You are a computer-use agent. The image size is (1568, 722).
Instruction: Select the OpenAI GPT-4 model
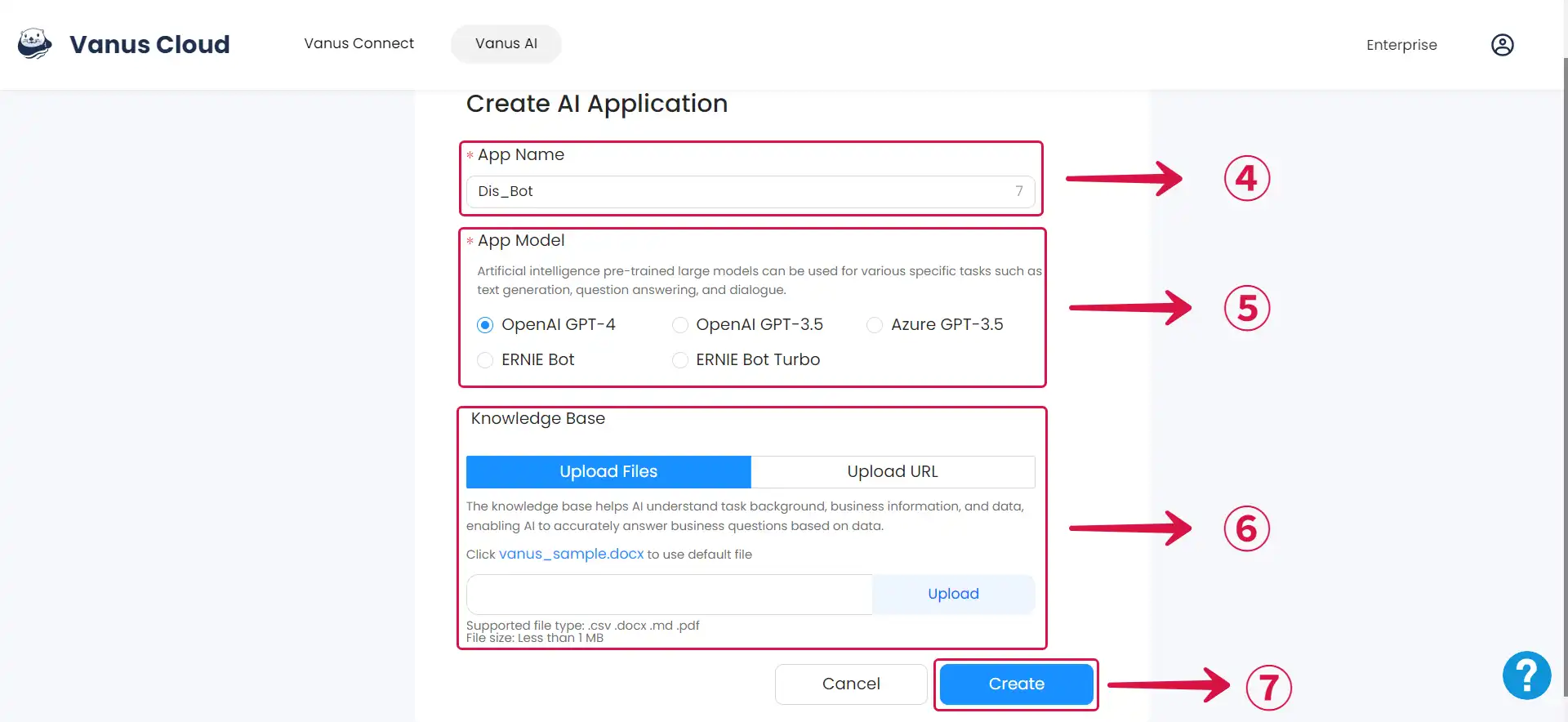485,325
